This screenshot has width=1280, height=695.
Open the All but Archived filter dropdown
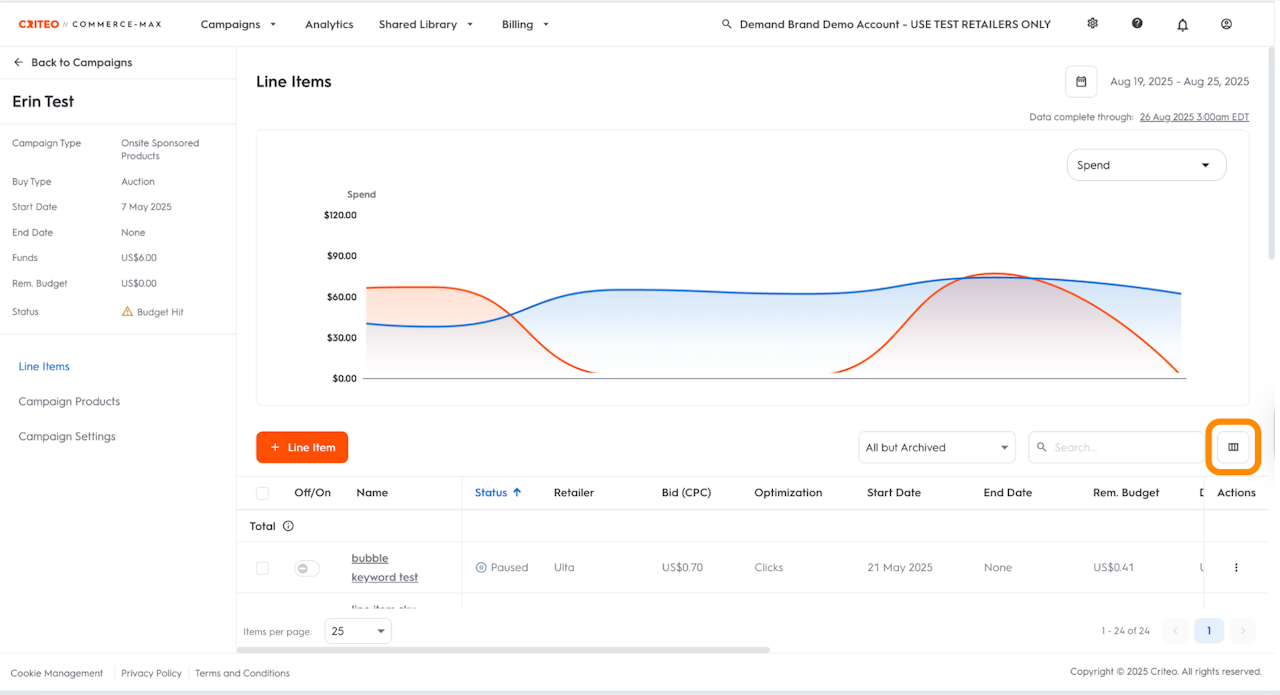coord(936,448)
